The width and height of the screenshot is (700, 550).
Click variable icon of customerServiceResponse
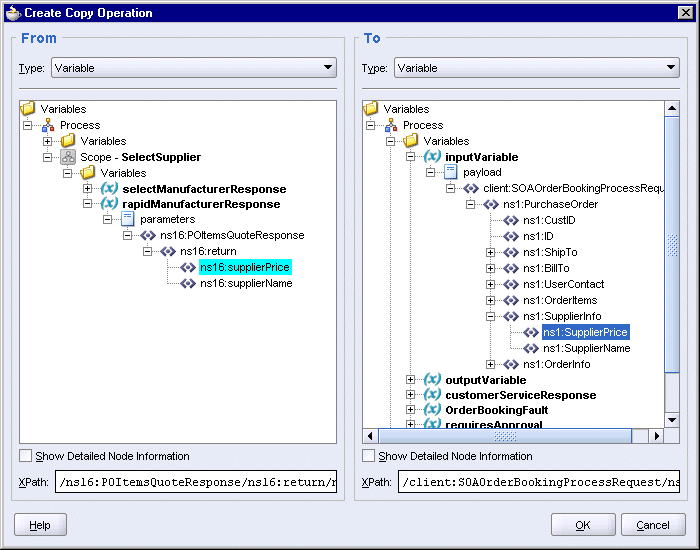(x=432, y=395)
